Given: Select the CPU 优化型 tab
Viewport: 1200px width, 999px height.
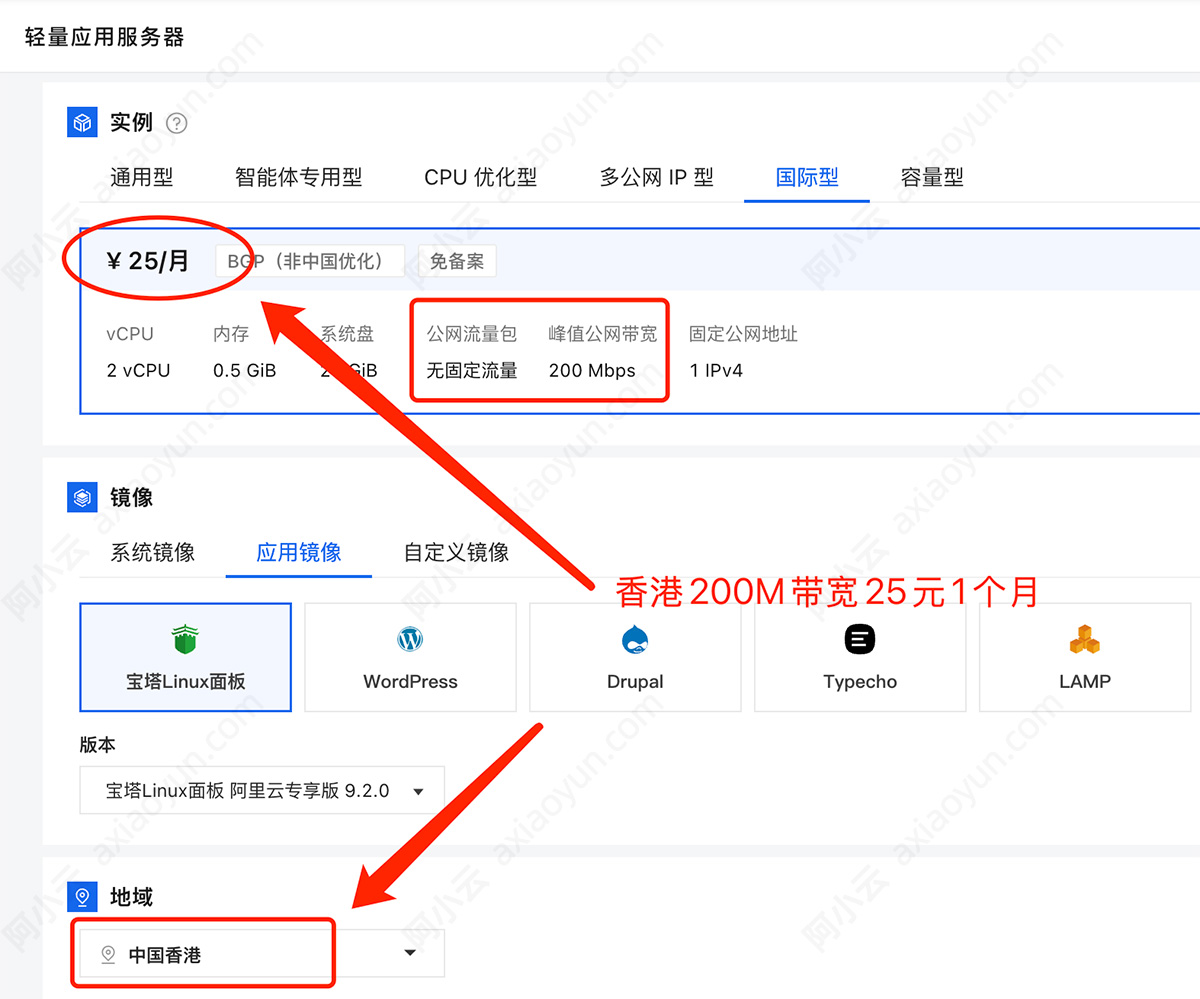Looking at the screenshot, I should [x=481, y=178].
